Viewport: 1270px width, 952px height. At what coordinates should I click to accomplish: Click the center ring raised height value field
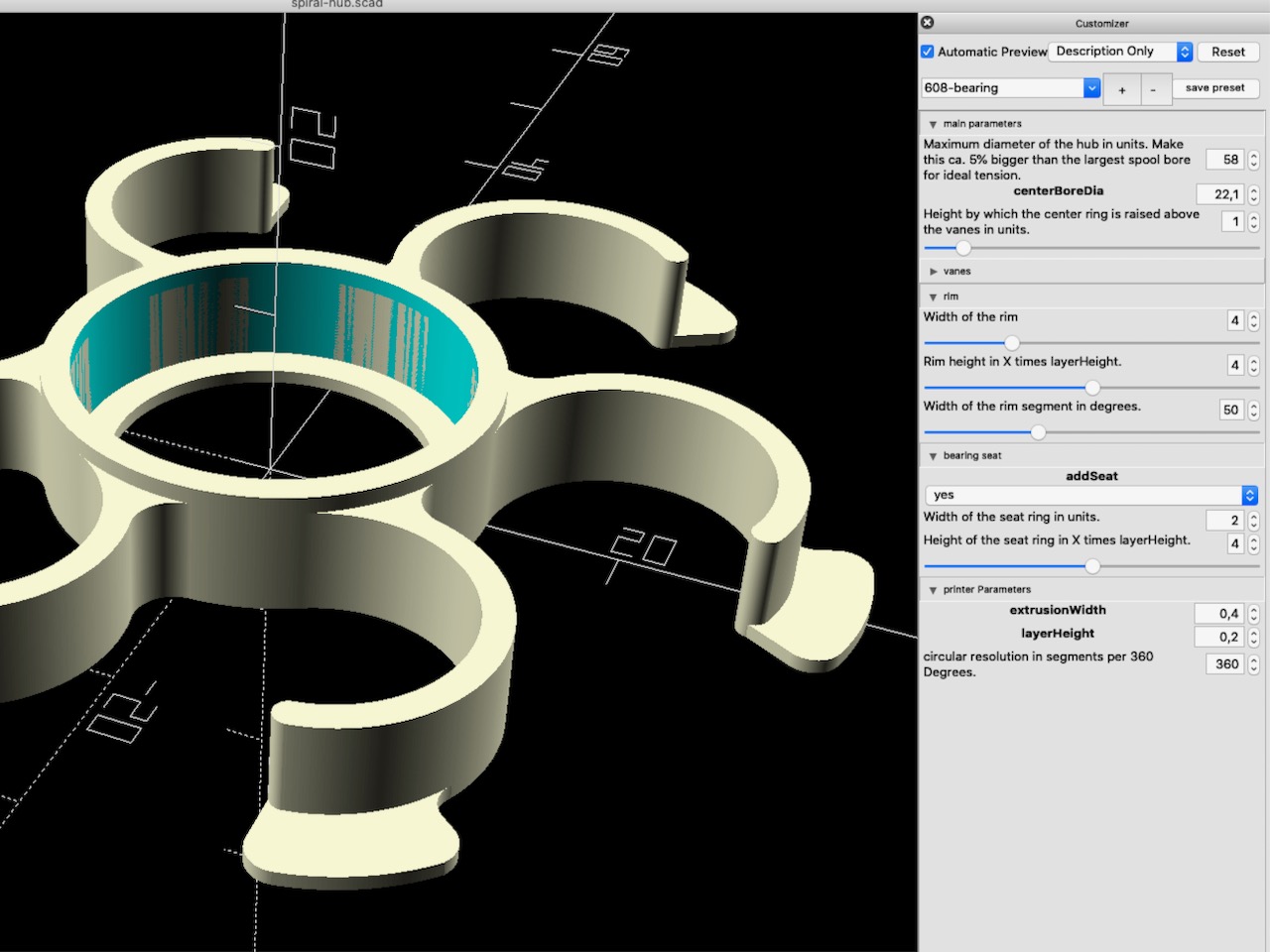pos(1232,222)
